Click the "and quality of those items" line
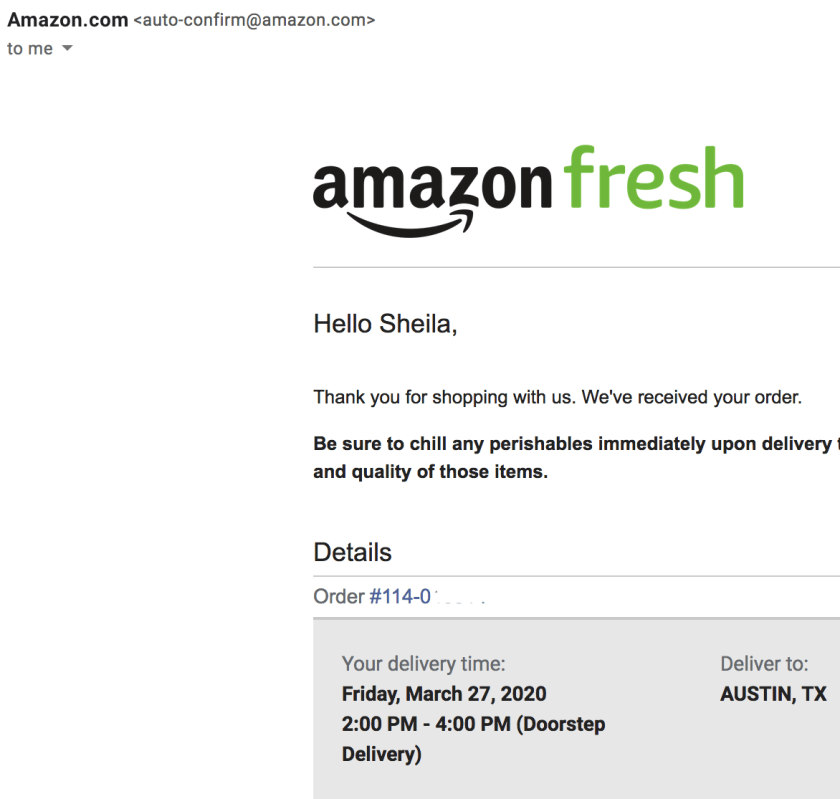This screenshot has height=799, width=840. point(430,472)
